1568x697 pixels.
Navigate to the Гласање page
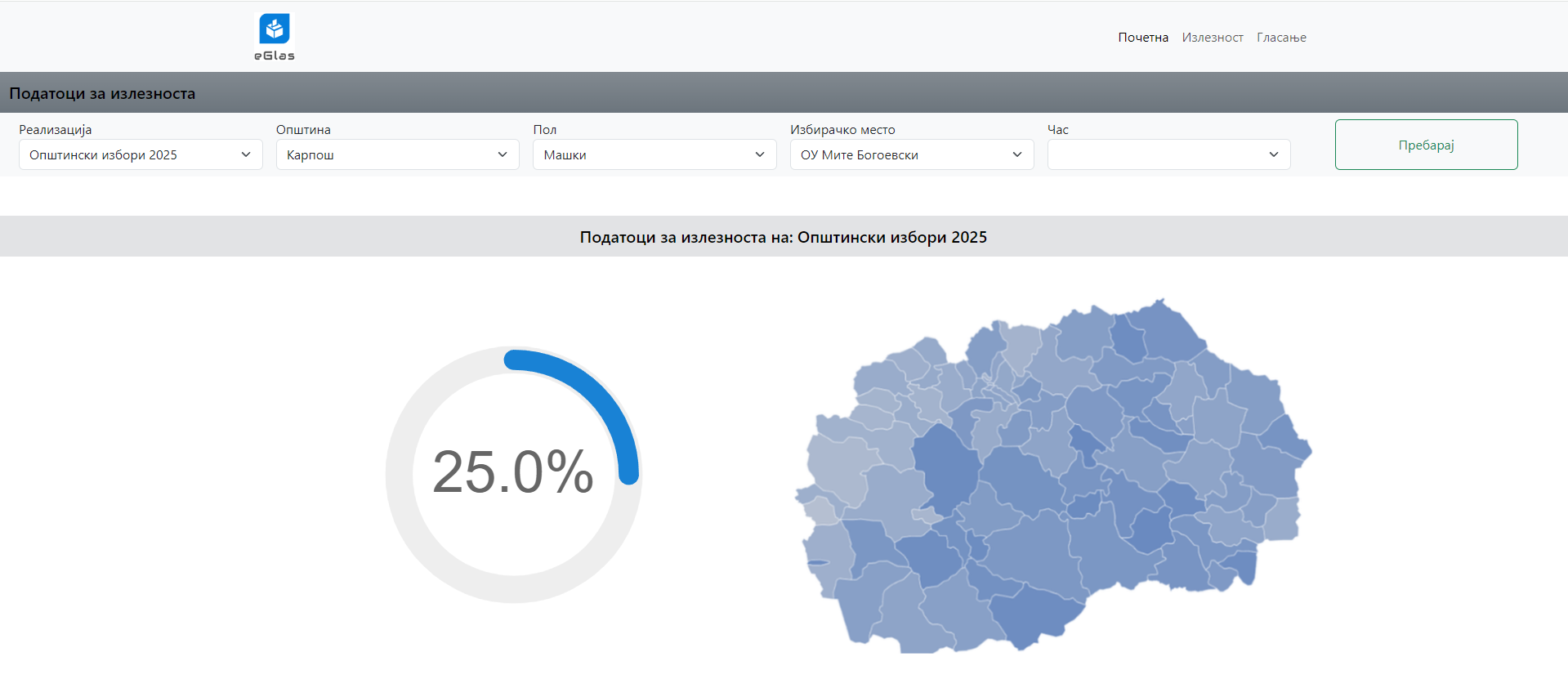coord(1280,38)
